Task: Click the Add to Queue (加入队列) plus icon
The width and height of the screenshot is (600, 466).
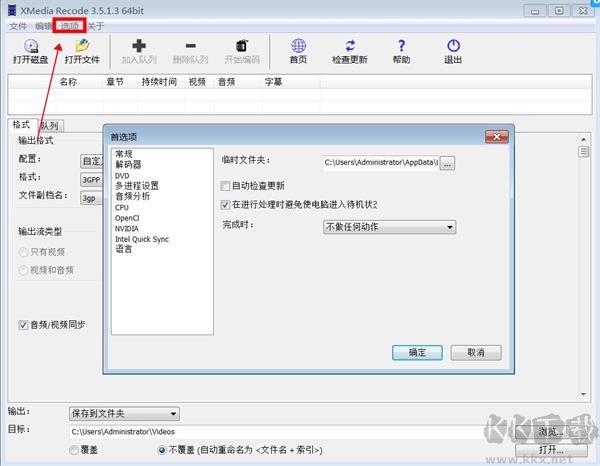Action: point(139,46)
